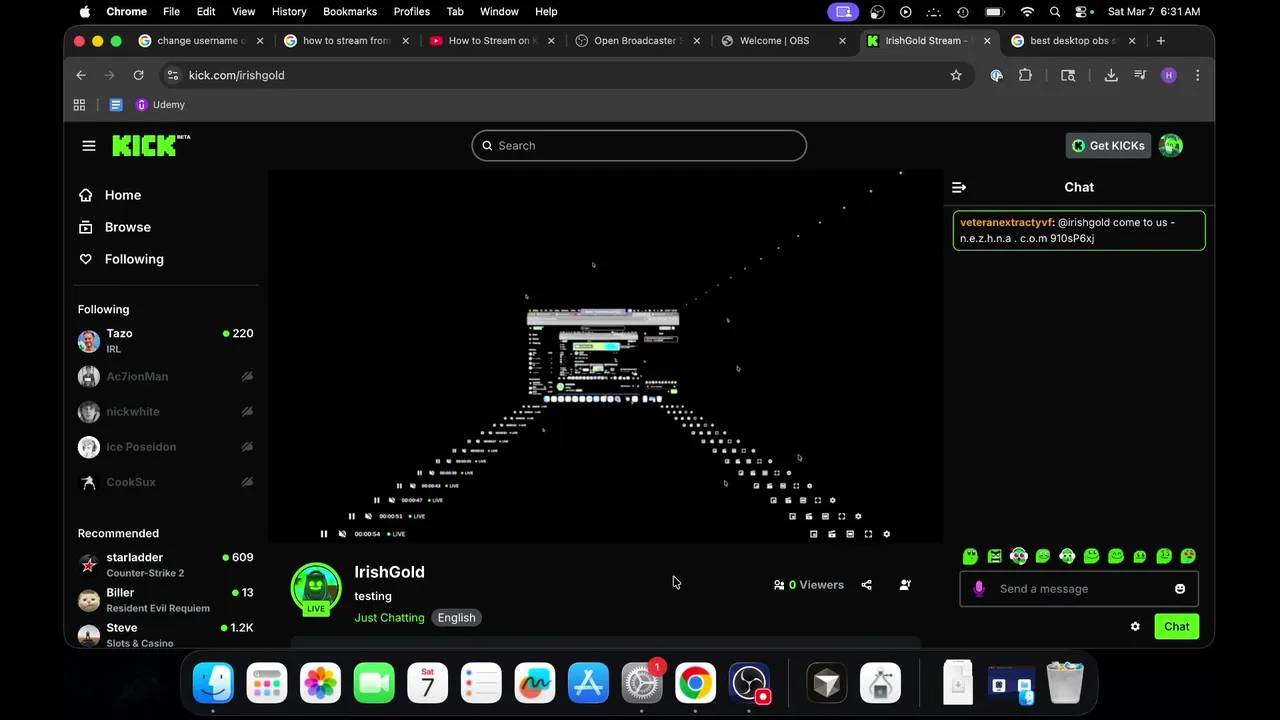The image size is (1280, 720).
Task: Open outermost player settings gear
Action: click(886, 534)
